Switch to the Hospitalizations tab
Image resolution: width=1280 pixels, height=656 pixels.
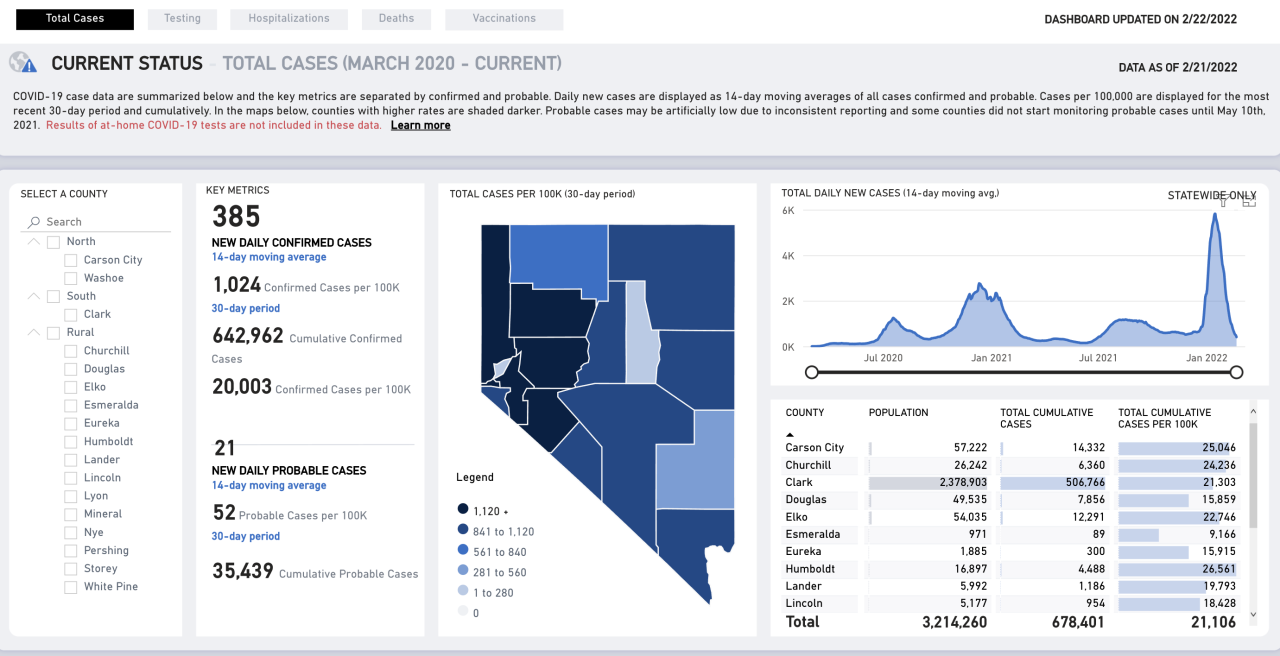[x=289, y=19]
